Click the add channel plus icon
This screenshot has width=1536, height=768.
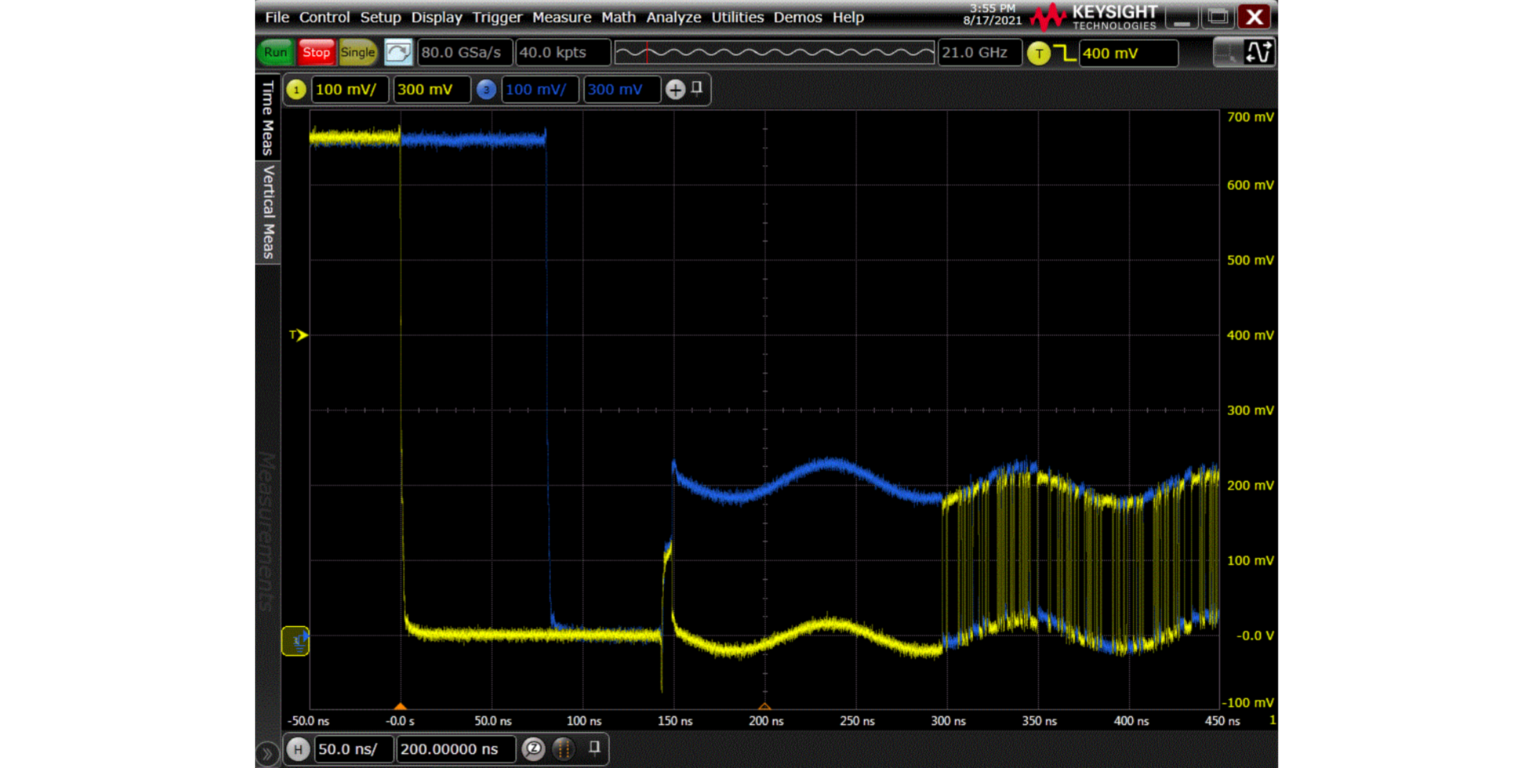(x=675, y=90)
